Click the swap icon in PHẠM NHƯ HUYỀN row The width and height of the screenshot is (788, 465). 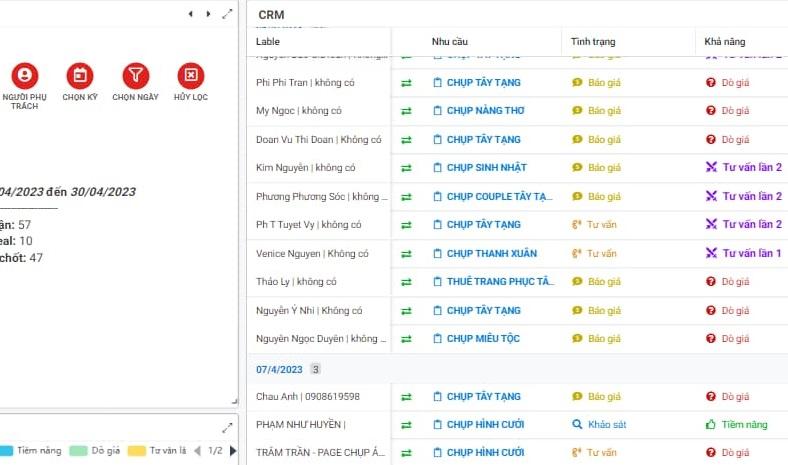(406, 425)
